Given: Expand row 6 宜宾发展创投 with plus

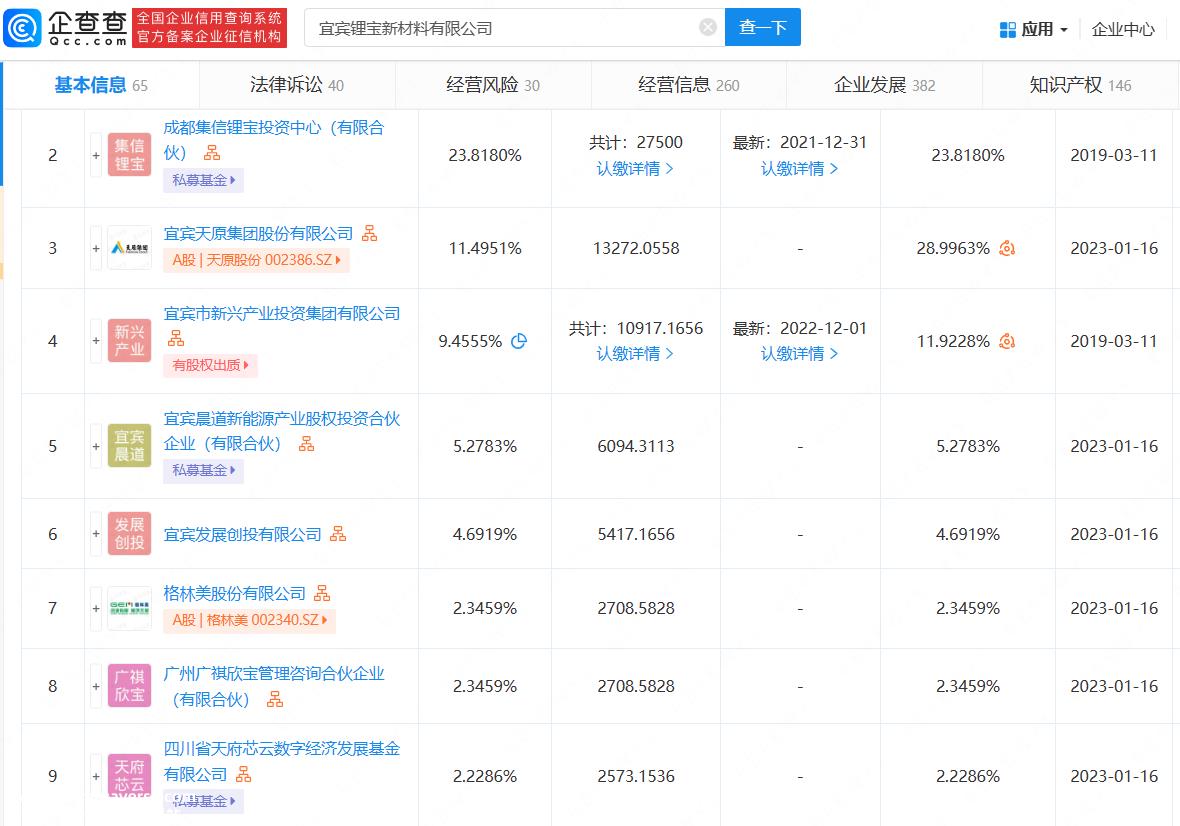Looking at the screenshot, I should coord(96,533).
